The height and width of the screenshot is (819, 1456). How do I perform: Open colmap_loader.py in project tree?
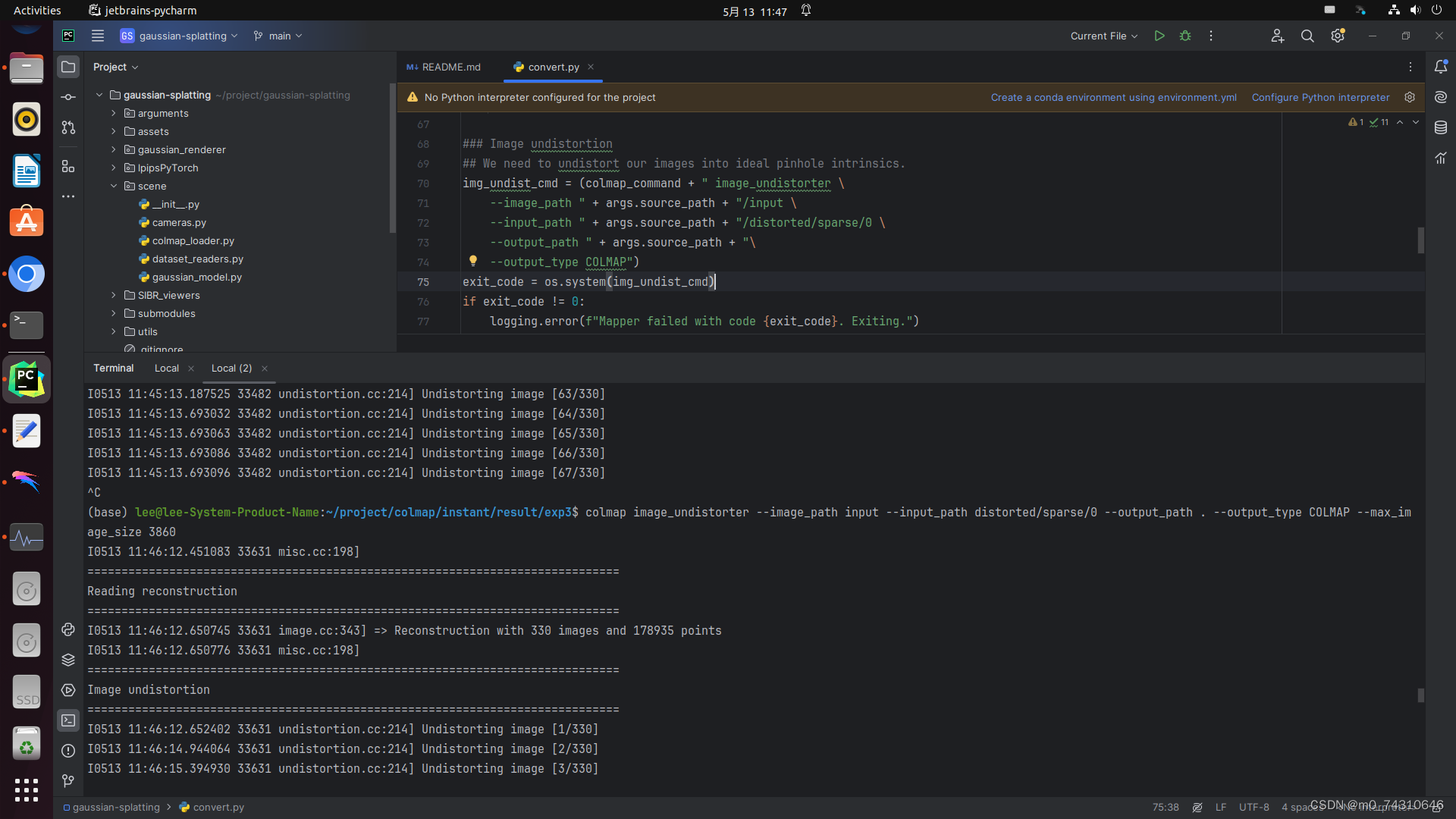(x=193, y=240)
